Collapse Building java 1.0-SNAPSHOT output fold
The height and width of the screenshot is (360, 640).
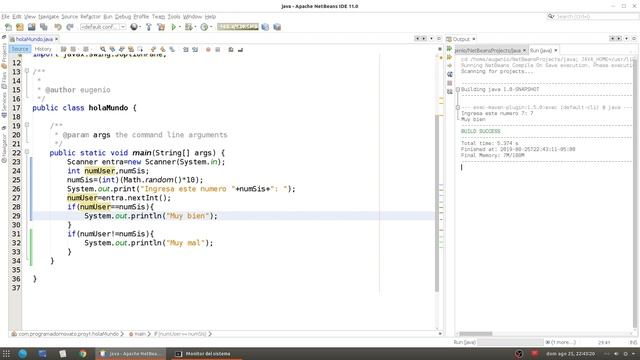[458, 89]
